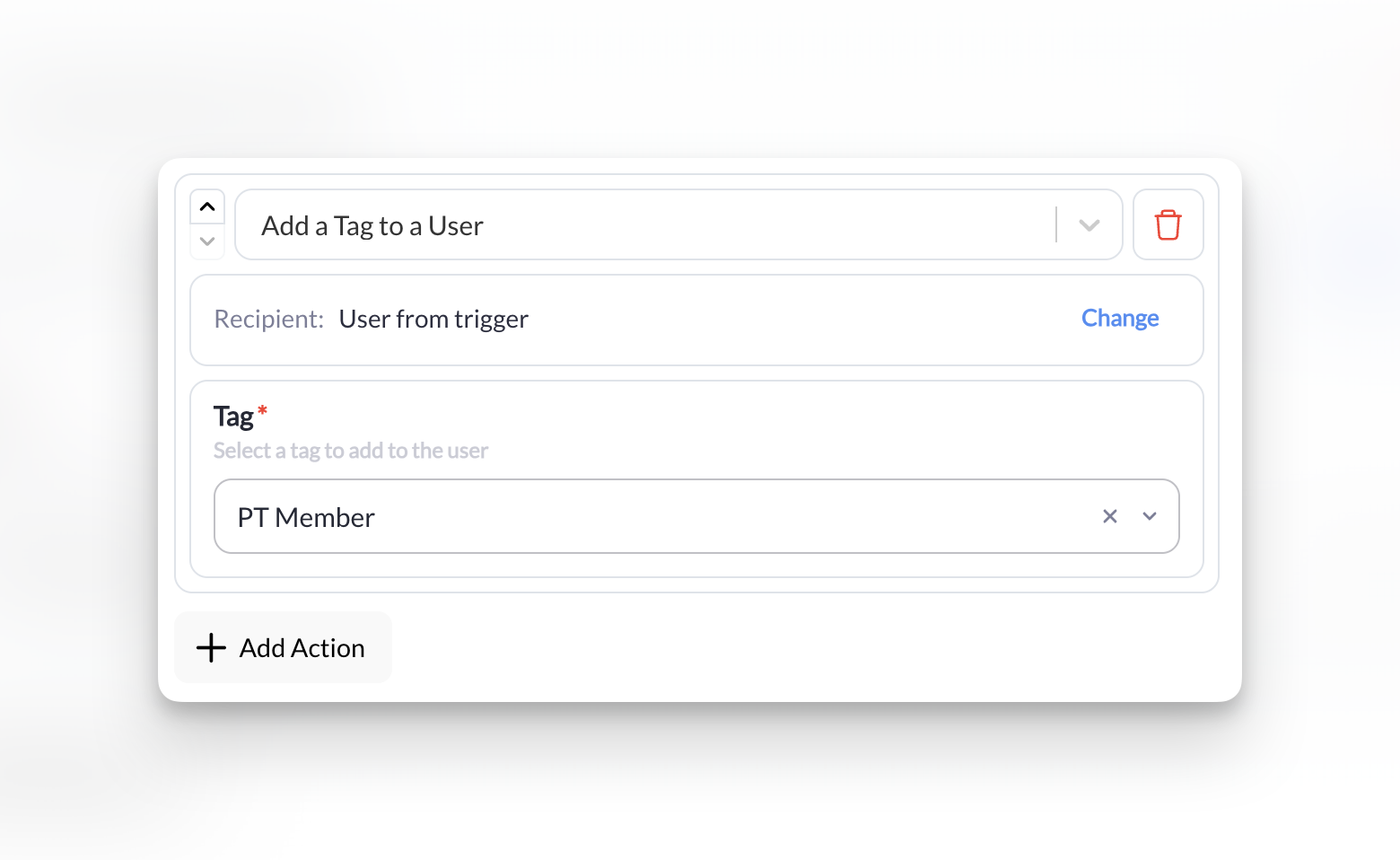Viewport: 1400px width, 860px height.
Task: Click the Change link for Recipient
Action: 1119,319
